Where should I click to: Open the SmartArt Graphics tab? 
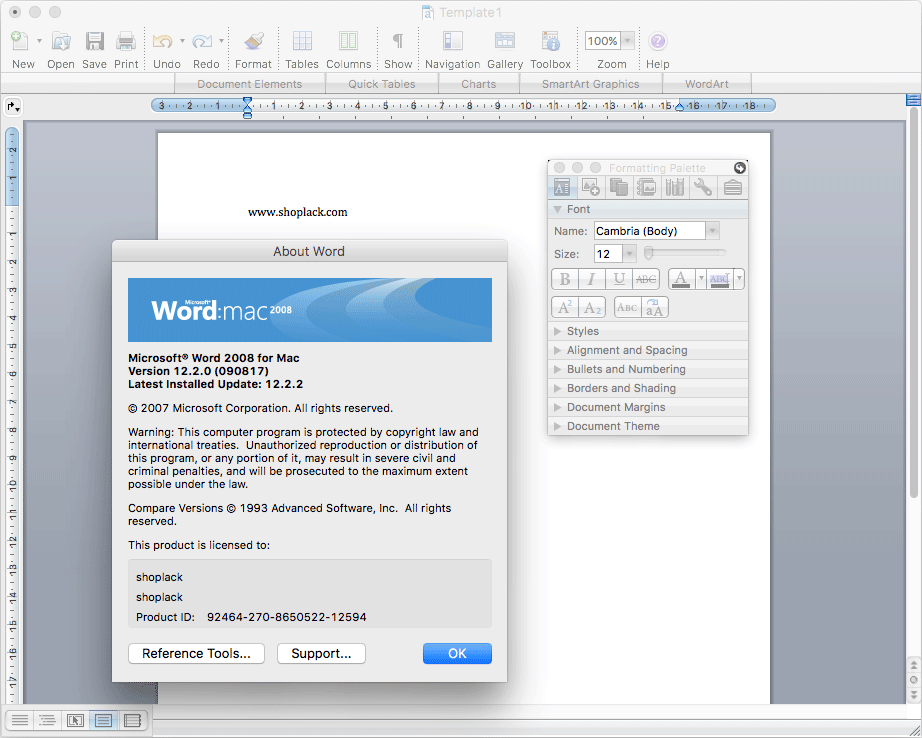[x=590, y=84]
